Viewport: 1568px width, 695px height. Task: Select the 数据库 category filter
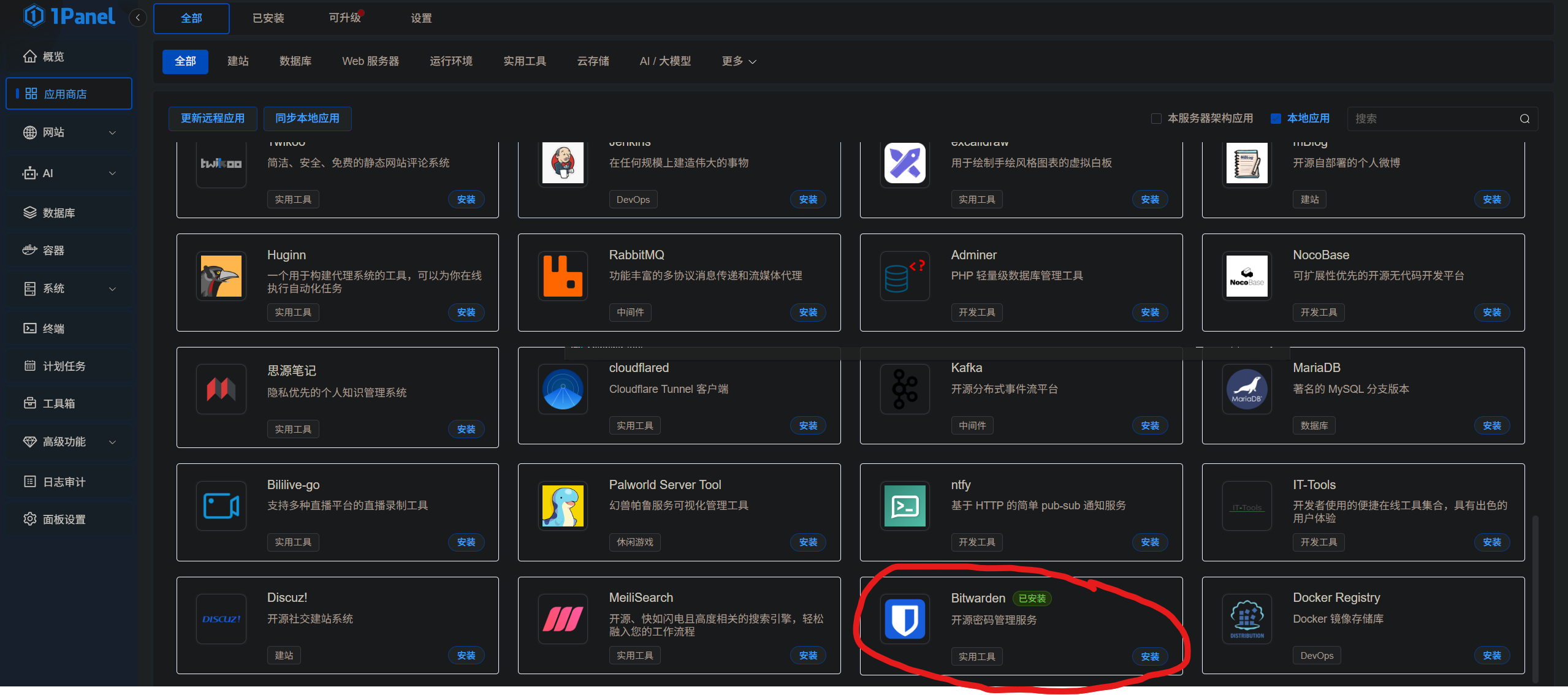click(x=295, y=61)
